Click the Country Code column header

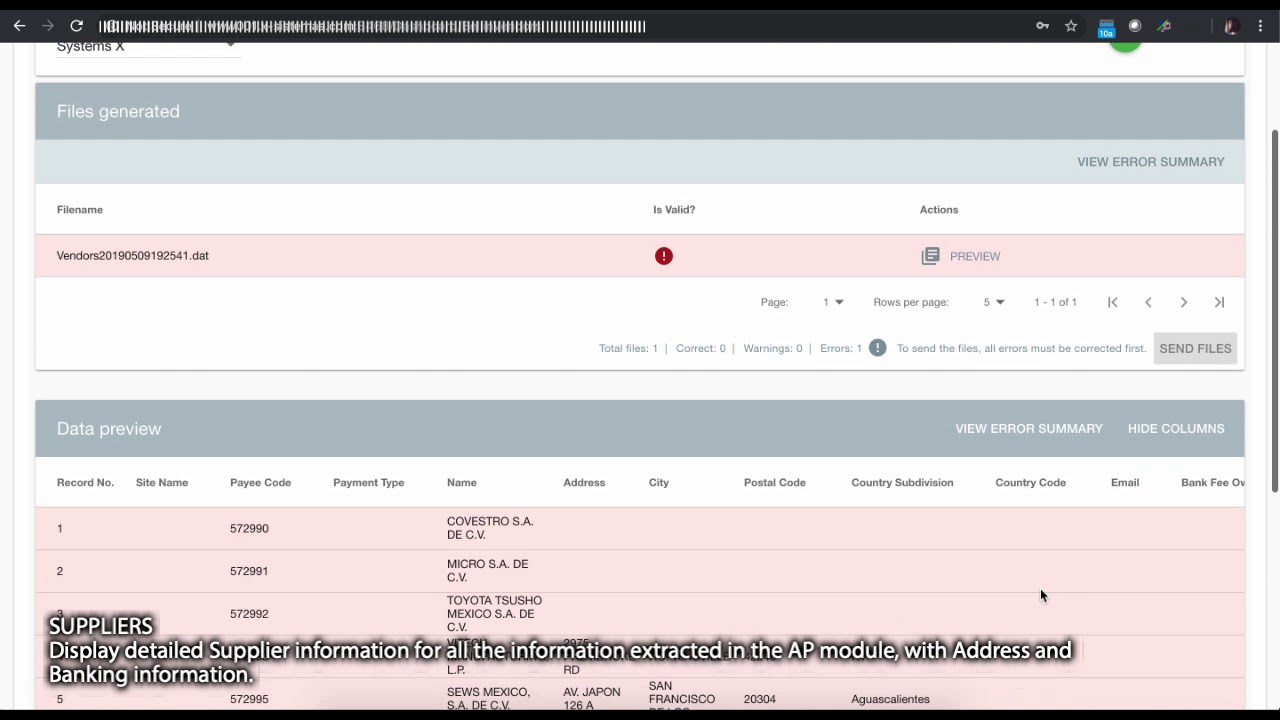pyautogui.click(x=1030, y=483)
